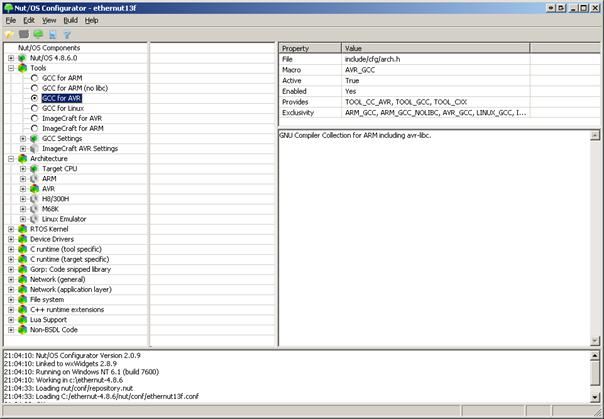Click the GCC Settings component icon
Viewport: 604px width, 419px height.
34,139
